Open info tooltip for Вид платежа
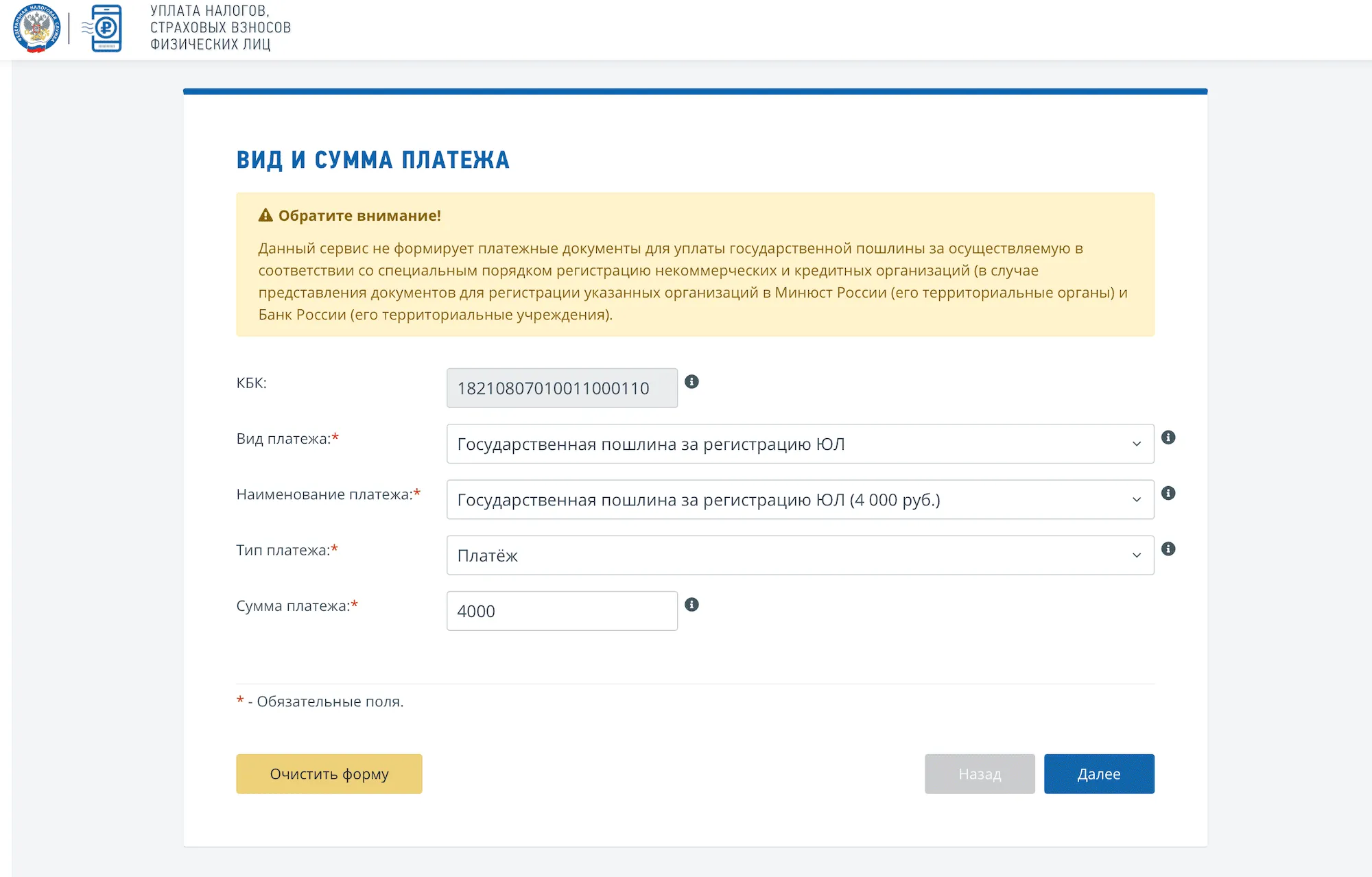 pos(1168,437)
